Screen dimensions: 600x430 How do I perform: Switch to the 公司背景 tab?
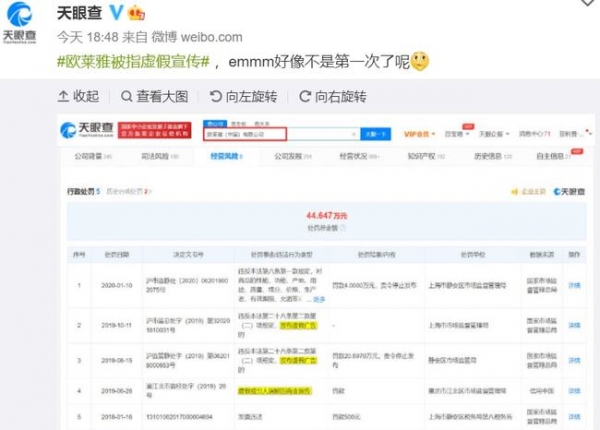(93, 156)
